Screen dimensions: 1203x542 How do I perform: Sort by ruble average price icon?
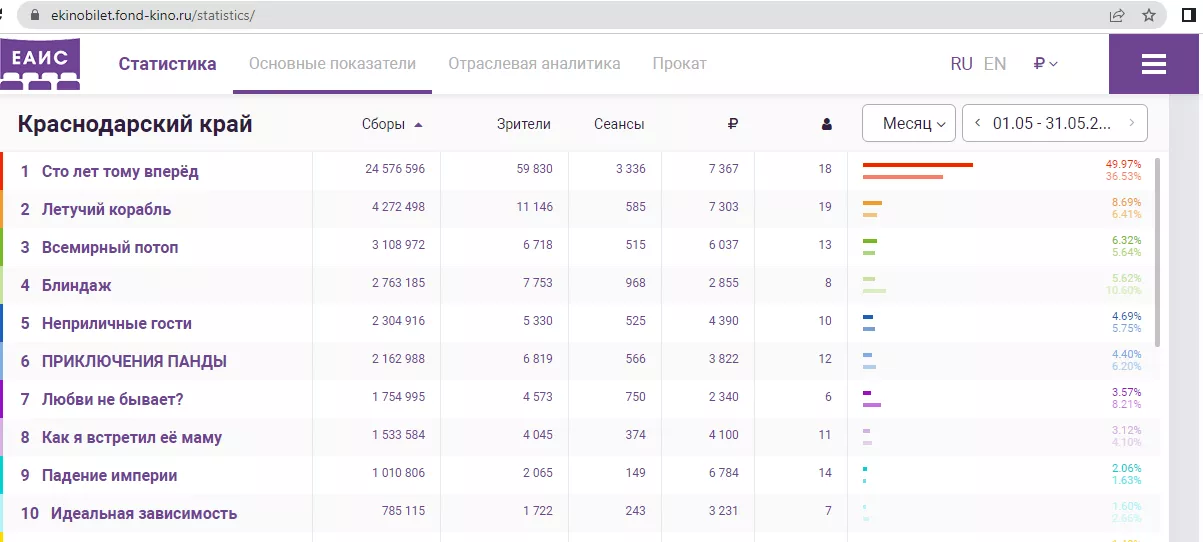point(732,124)
